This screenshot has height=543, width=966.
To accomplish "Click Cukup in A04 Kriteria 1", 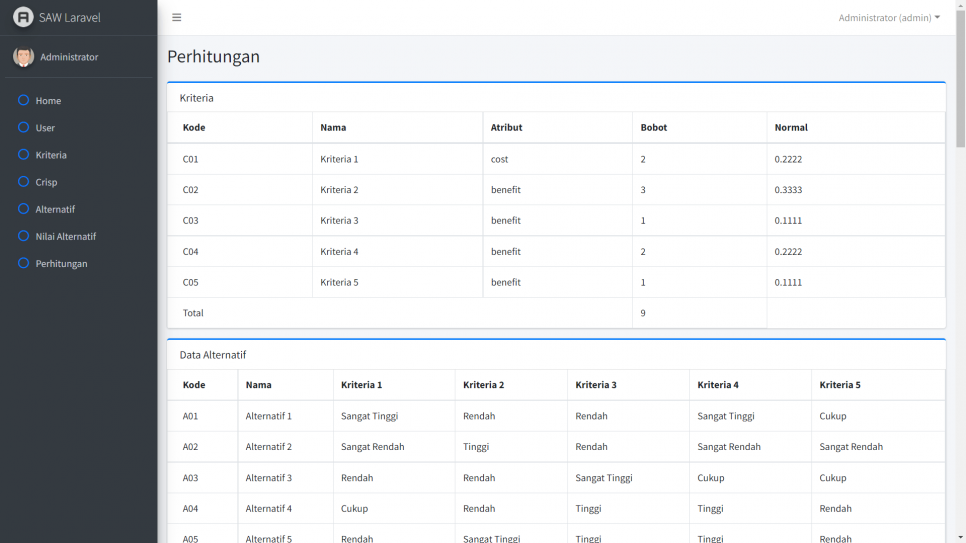I will coord(354,508).
